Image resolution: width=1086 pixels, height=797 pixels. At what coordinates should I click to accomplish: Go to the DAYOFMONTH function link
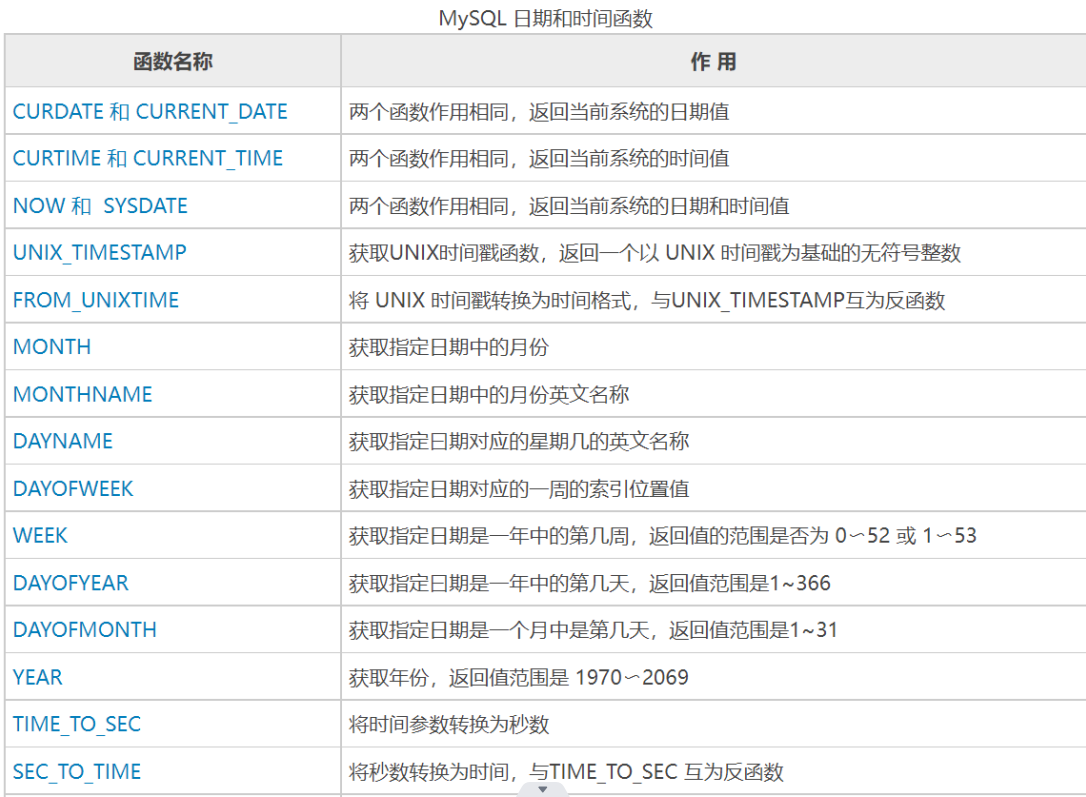[85, 630]
